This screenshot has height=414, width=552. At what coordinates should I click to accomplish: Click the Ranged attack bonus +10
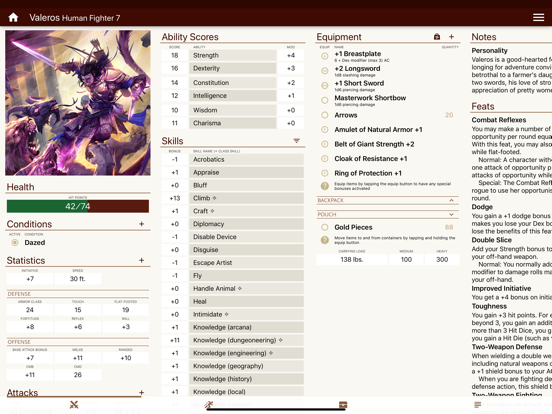(126, 358)
